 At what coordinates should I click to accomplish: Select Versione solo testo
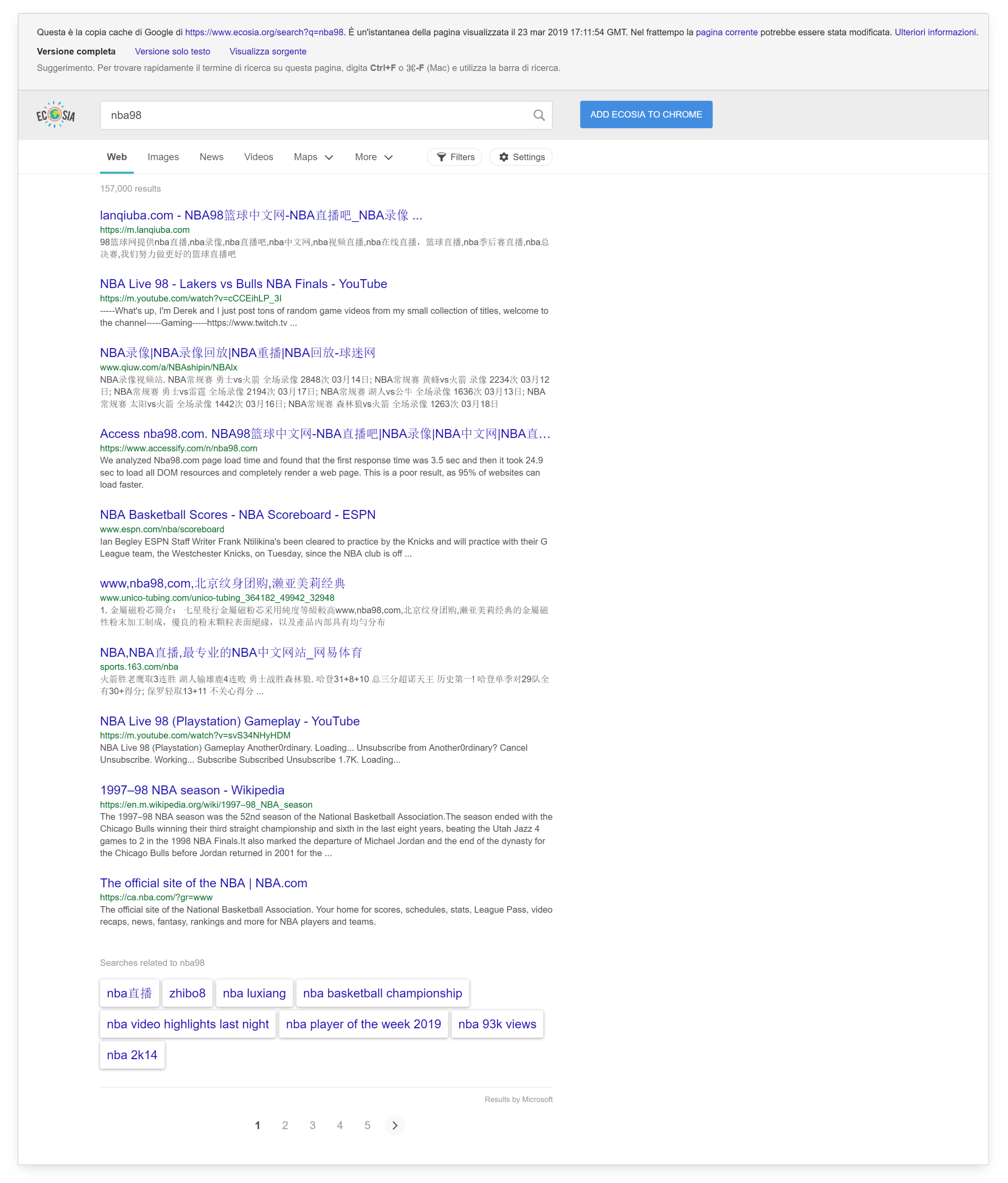click(x=172, y=51)
